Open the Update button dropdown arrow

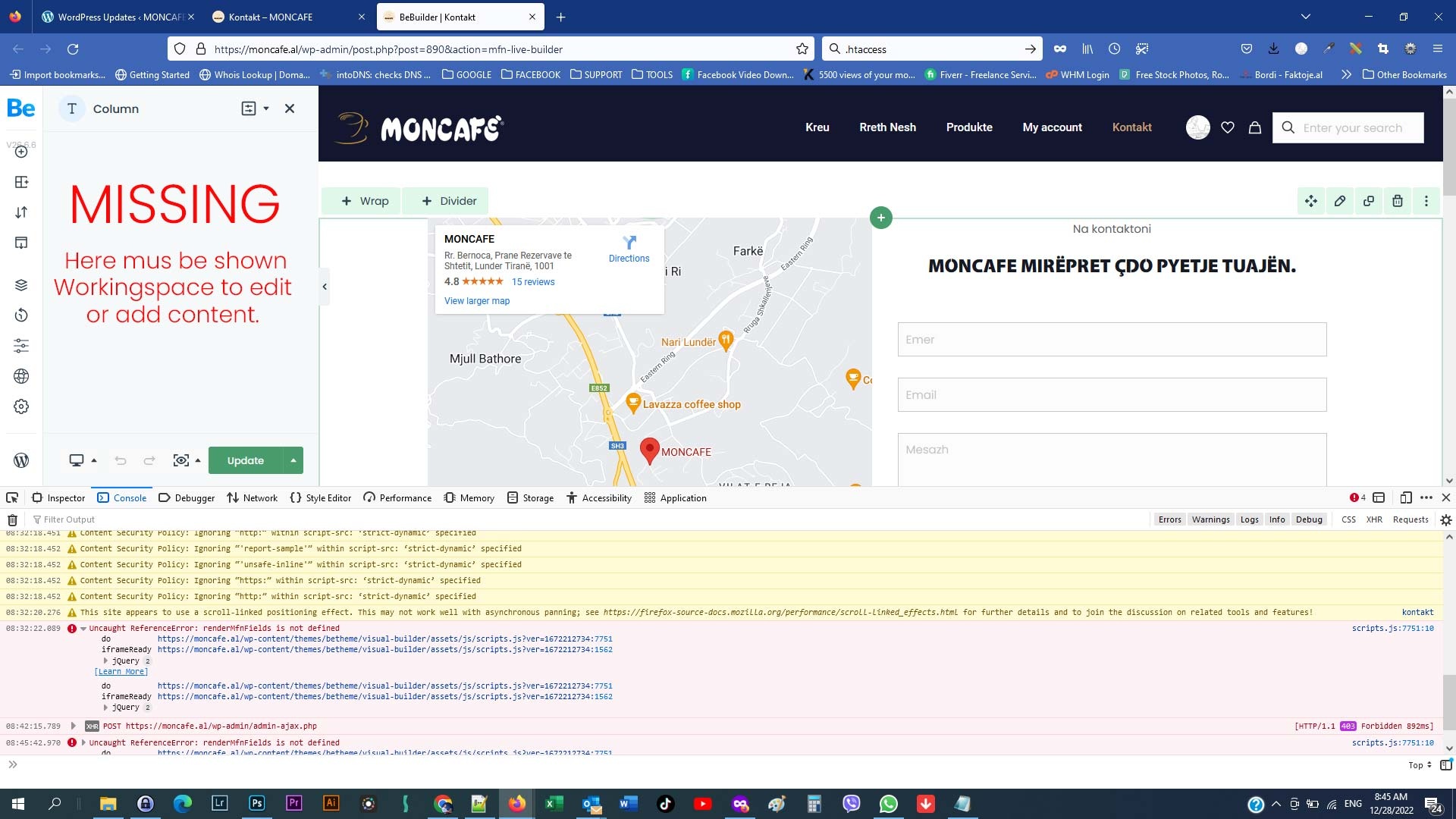[x=293, y=460]
